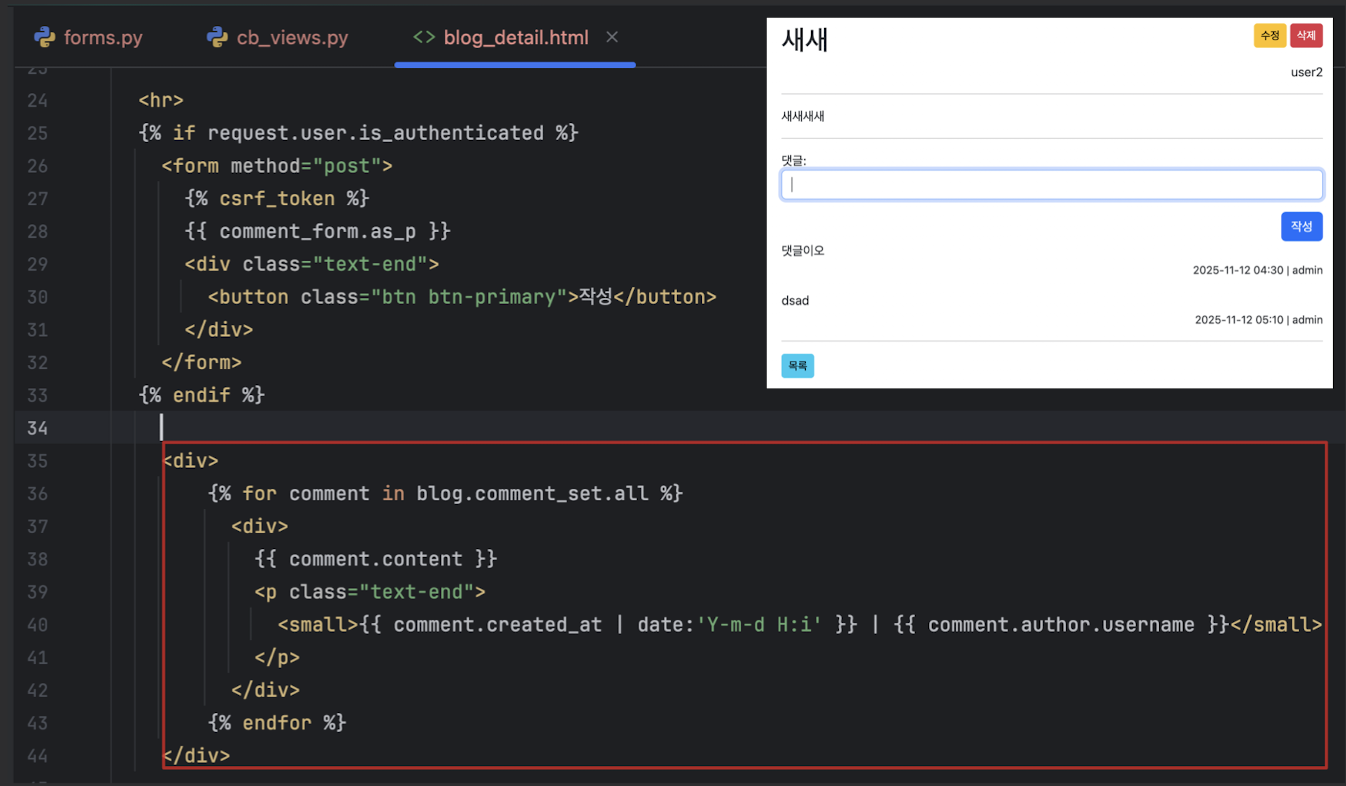Click the comment.author.username expression
The width and height of the screenshot is (1346, 786).
1061,625
